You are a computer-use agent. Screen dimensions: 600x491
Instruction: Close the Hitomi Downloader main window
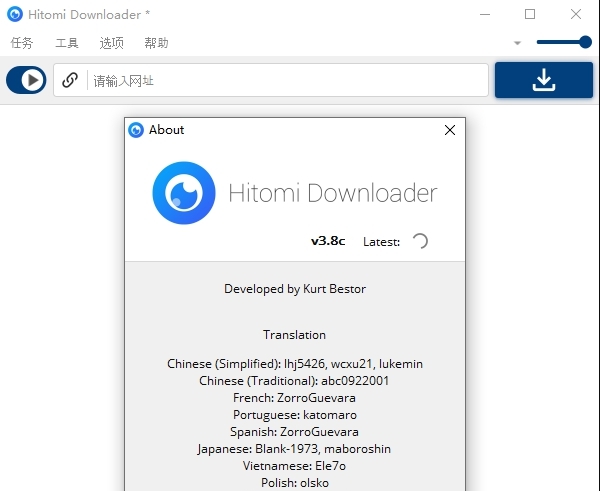[576, 15]
